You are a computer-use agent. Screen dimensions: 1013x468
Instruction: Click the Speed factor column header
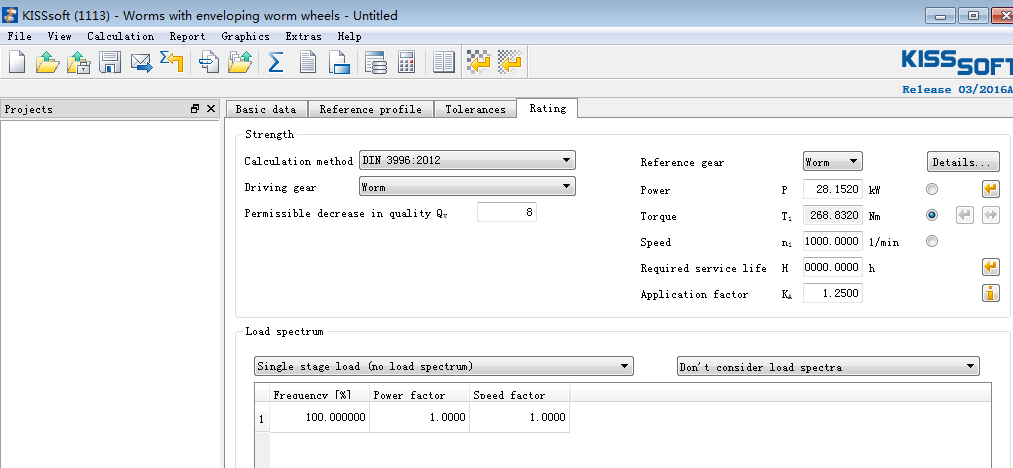point(519,394)
